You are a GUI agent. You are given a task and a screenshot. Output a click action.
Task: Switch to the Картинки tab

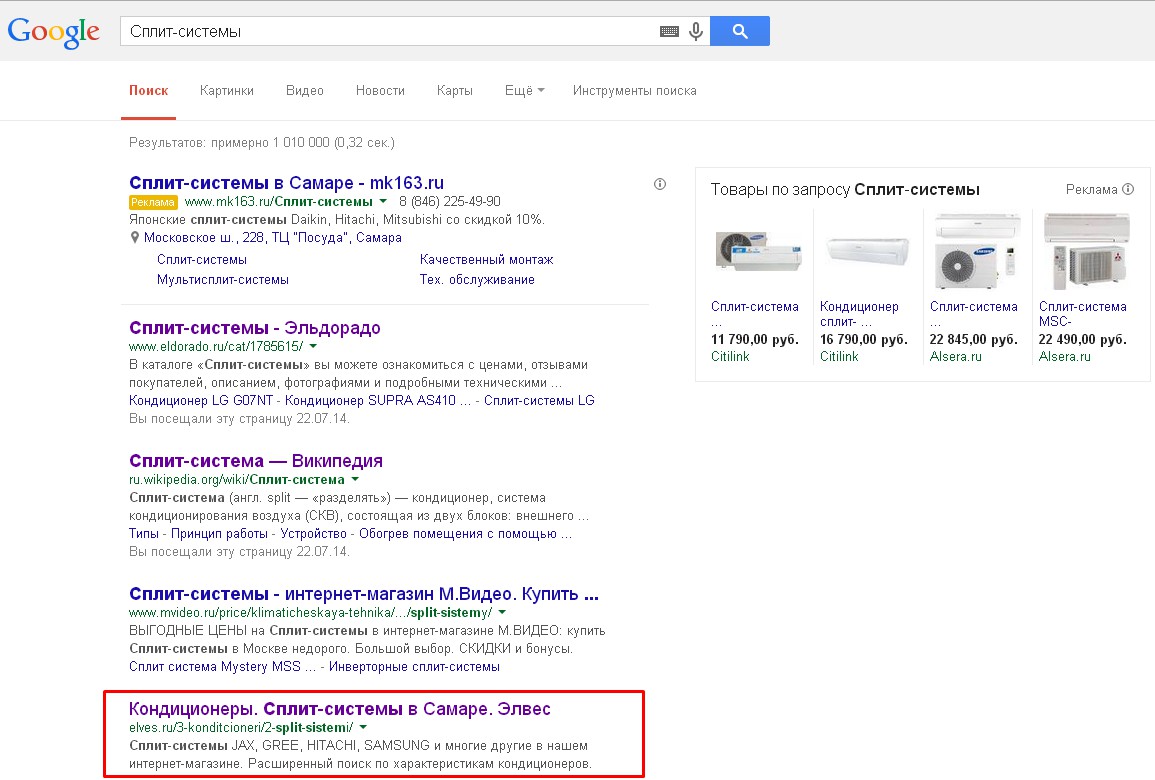227,91
